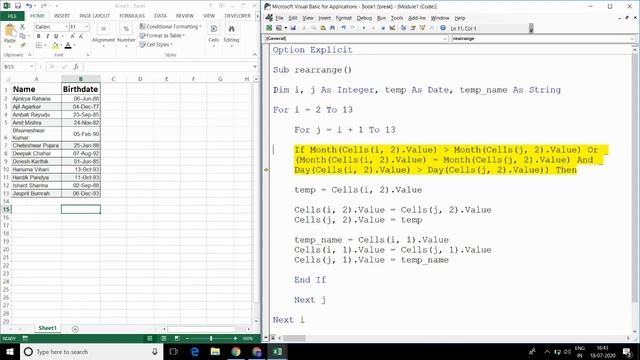
Task: Toggle Bold formatting
Action: [x=39, y=36]
